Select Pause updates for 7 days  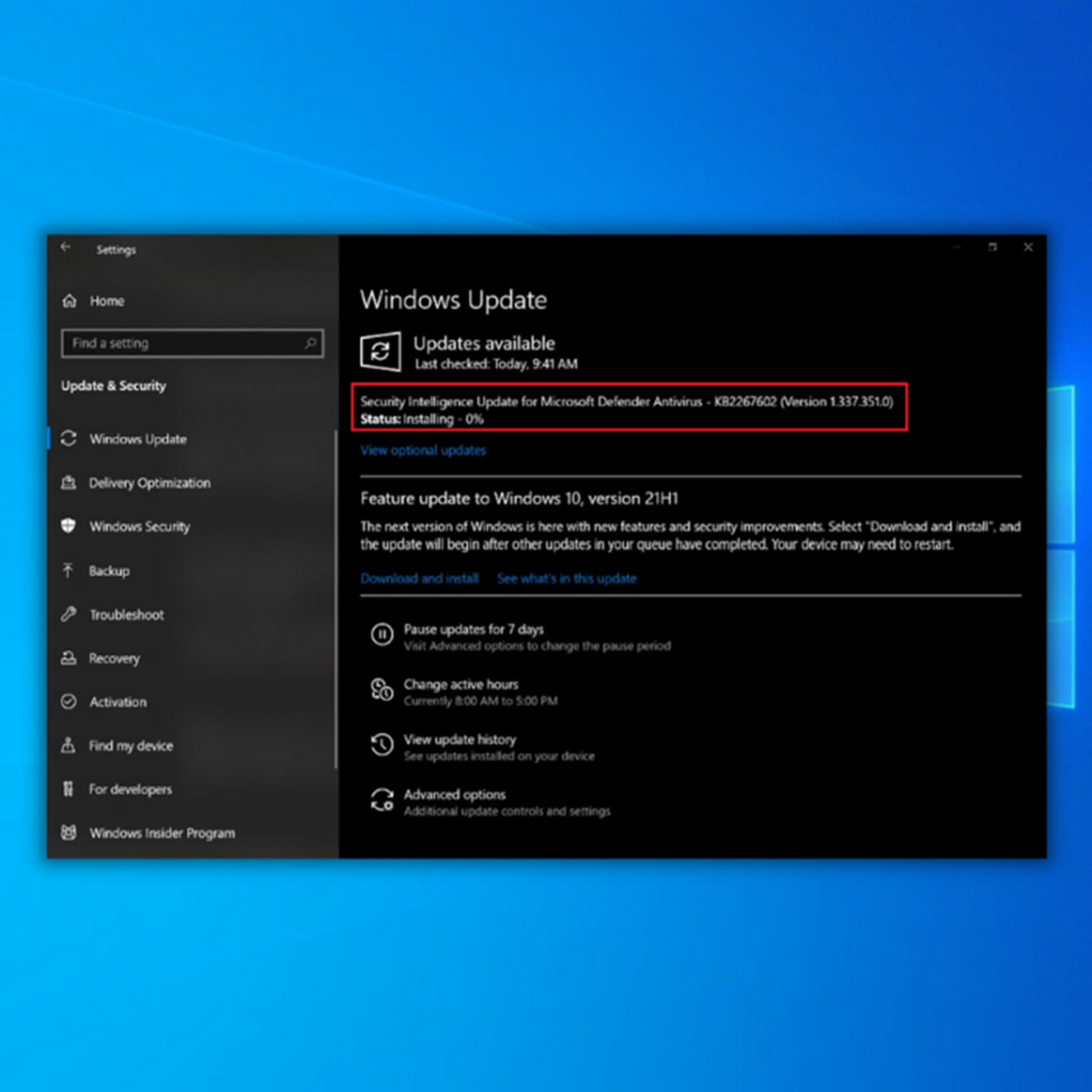point(474,629)
